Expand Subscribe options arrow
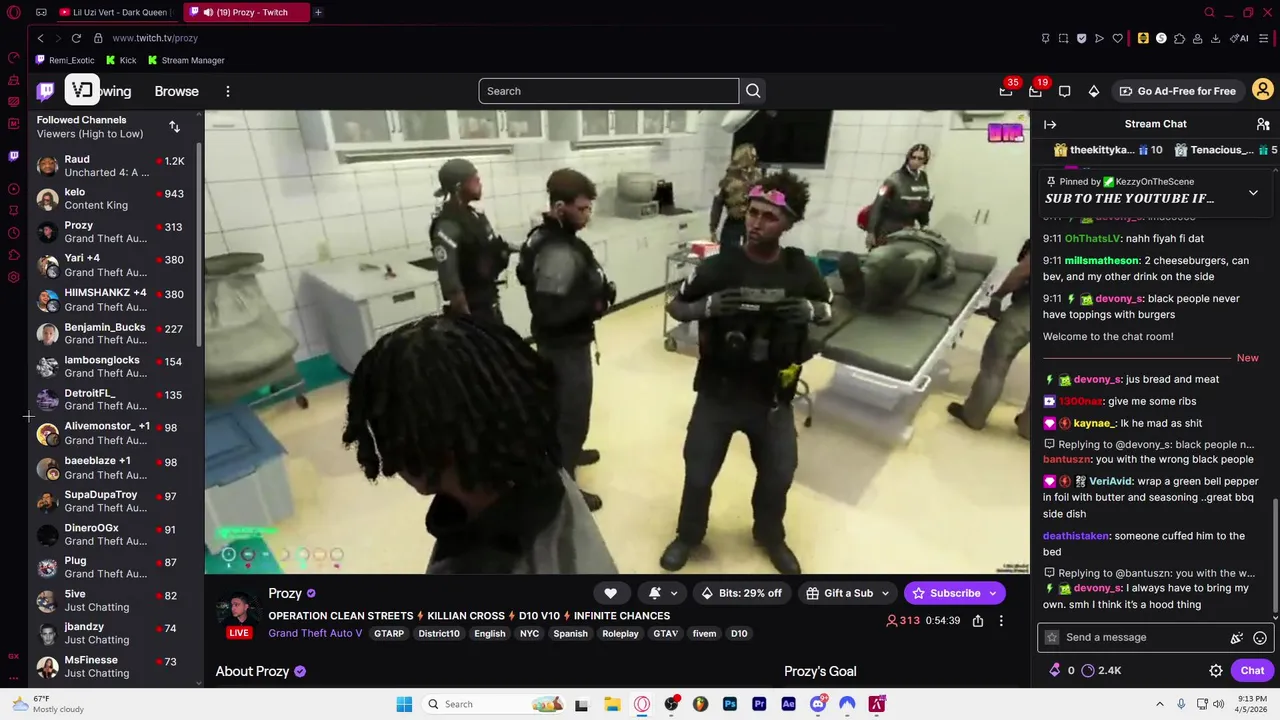The width and height of the screenshot is (1280, 720). tap(993, 593)
